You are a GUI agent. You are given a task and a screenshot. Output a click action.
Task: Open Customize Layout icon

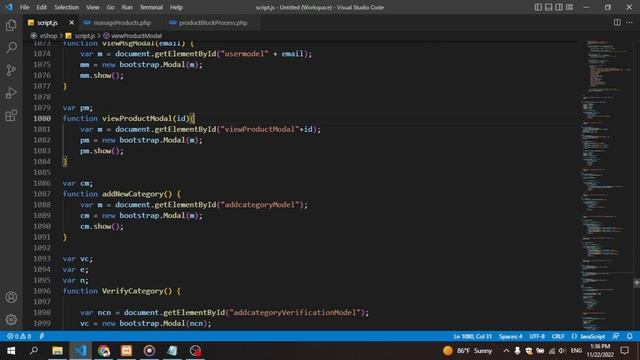click(569, 7)
